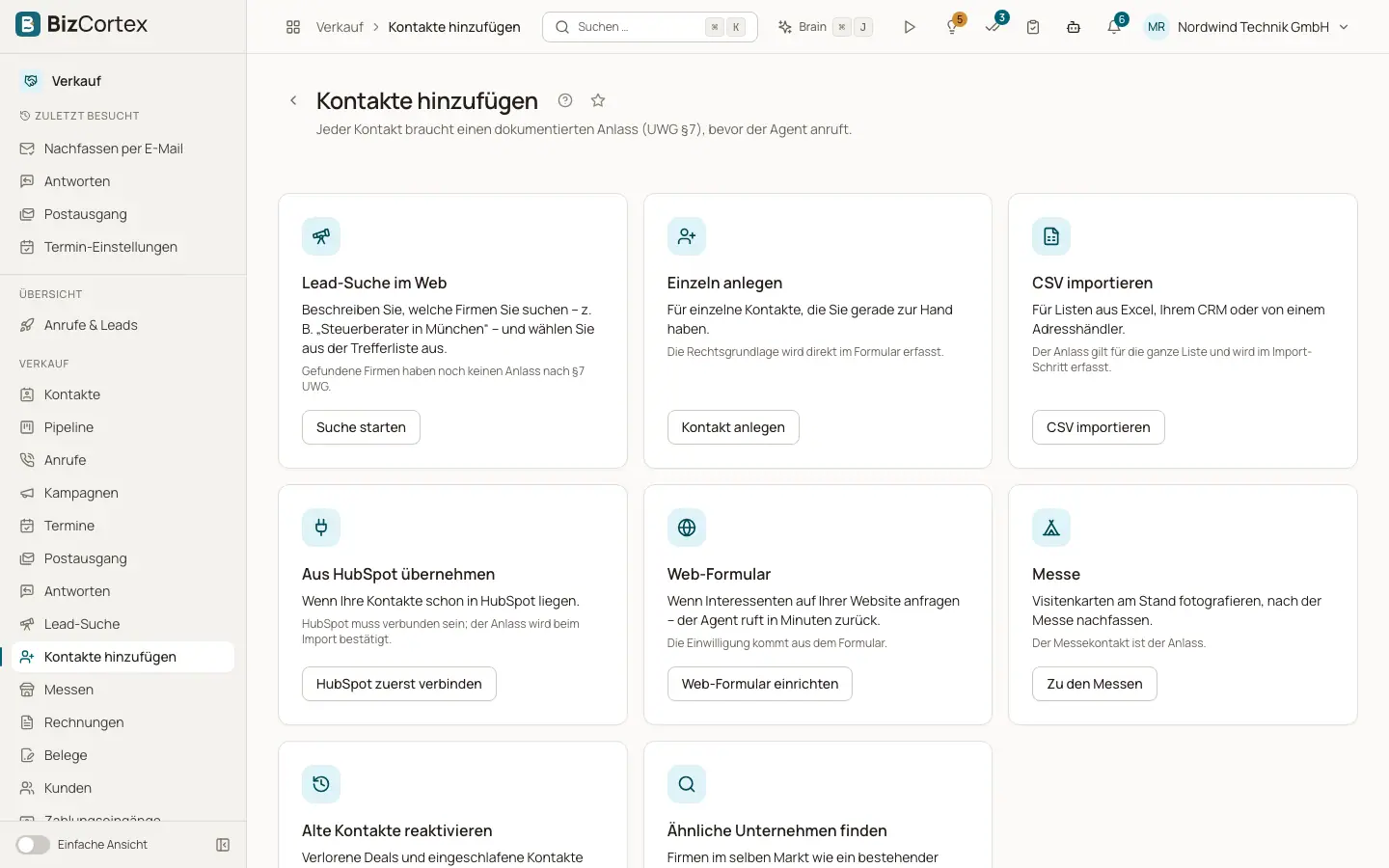
Task: Click the history icon on Alte Kontakte reaktivieren card
Action: (321, 784)
